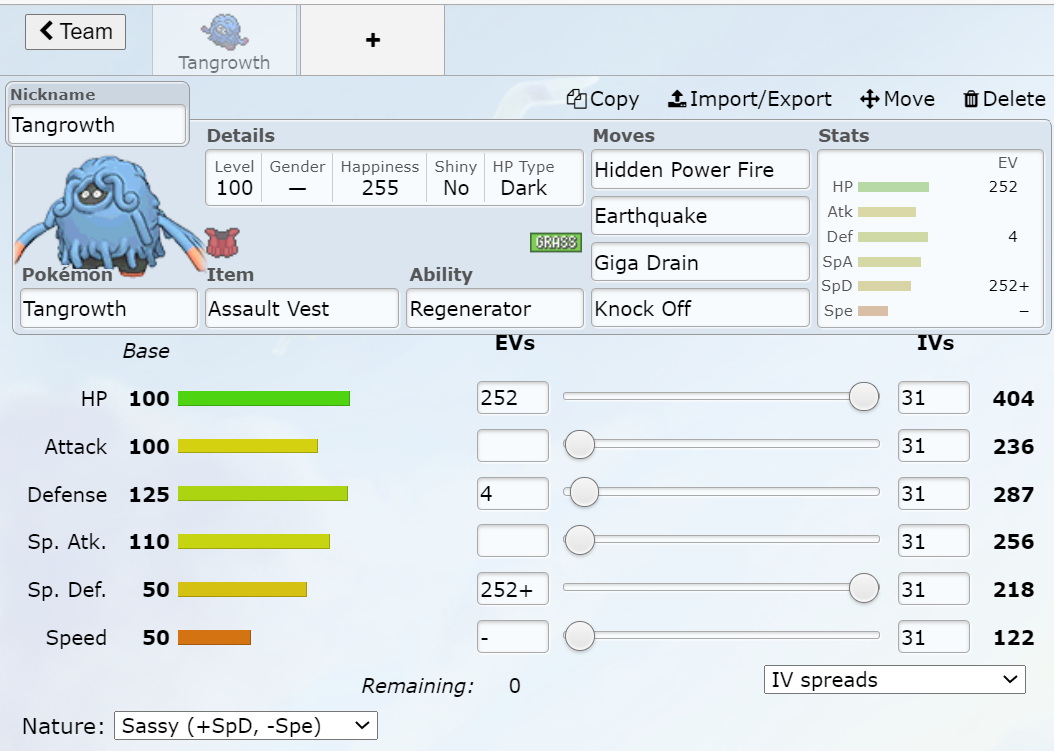Click the Assault Vest item icon
The image size is (1054, 751).
pos(222,243)
